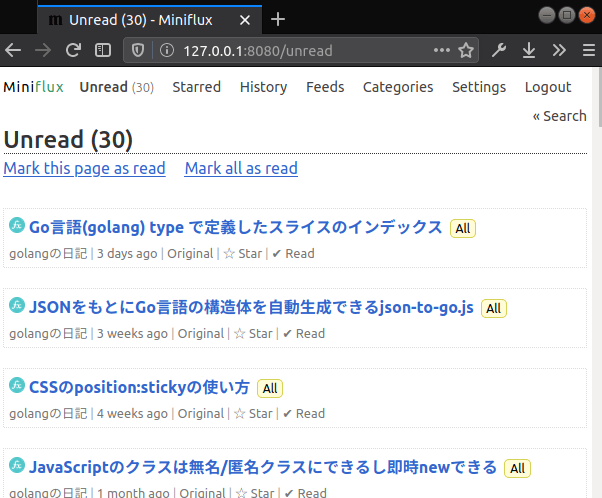Click feed icon beside JavaScriptのクラス article

[17, 465]
